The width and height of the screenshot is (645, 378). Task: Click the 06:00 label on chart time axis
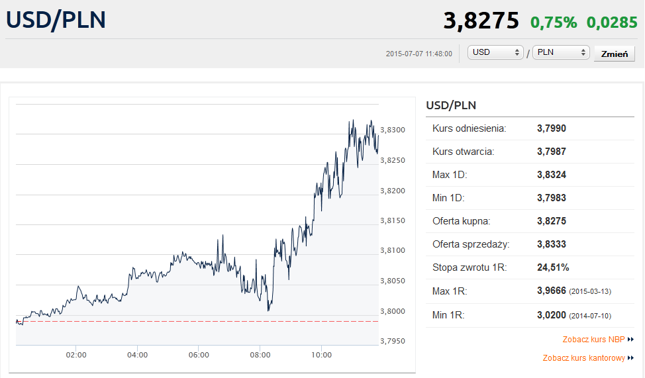(199, 355)
